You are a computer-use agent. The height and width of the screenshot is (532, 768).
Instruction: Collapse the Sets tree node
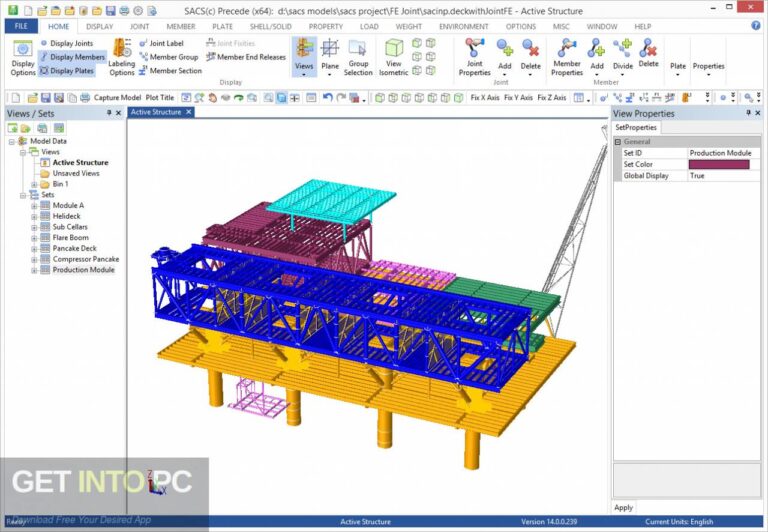coord(23,195)
